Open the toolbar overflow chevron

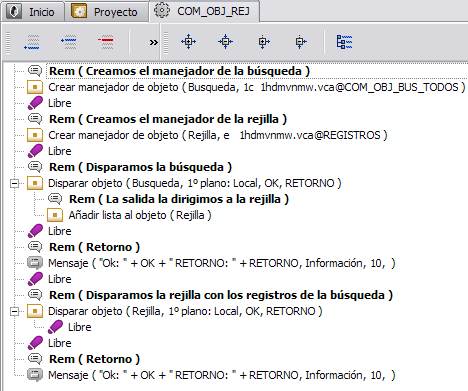click(153, 42)
